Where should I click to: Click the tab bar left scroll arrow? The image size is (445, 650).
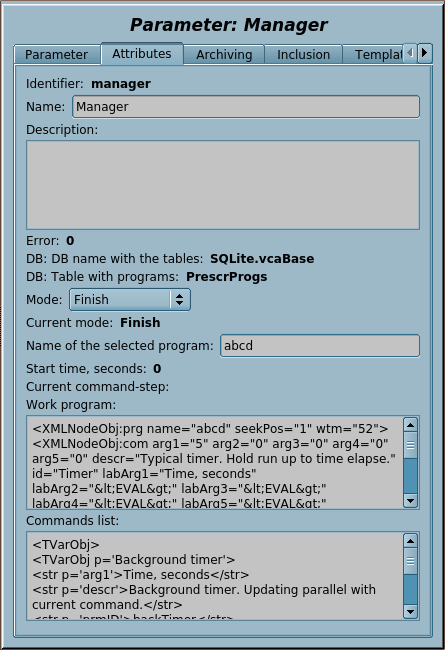(x=410, y=53)
